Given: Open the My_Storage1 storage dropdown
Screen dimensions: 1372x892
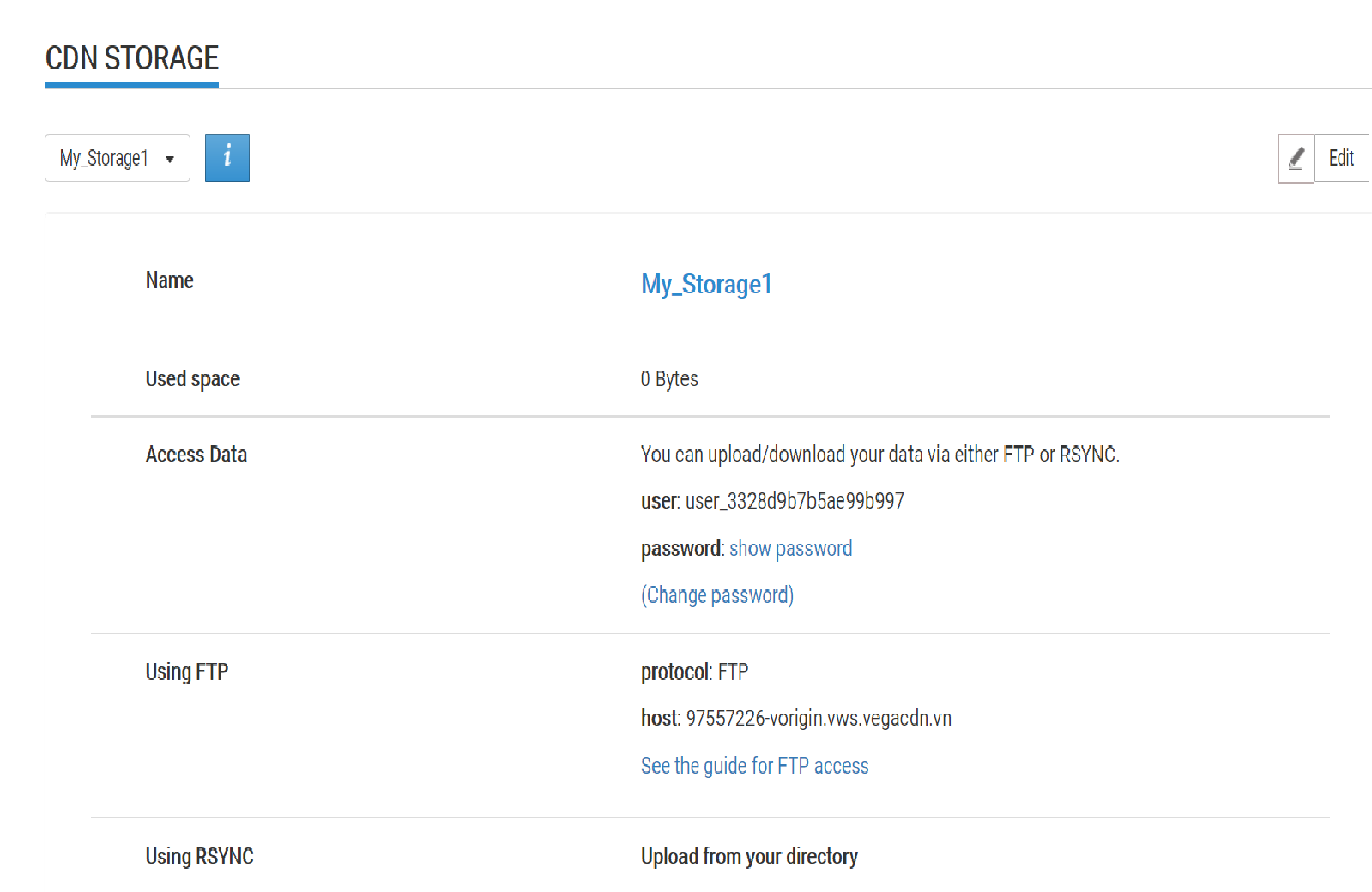Looking at the screenshot, I should pyautogui.click(x=117, y=158).
